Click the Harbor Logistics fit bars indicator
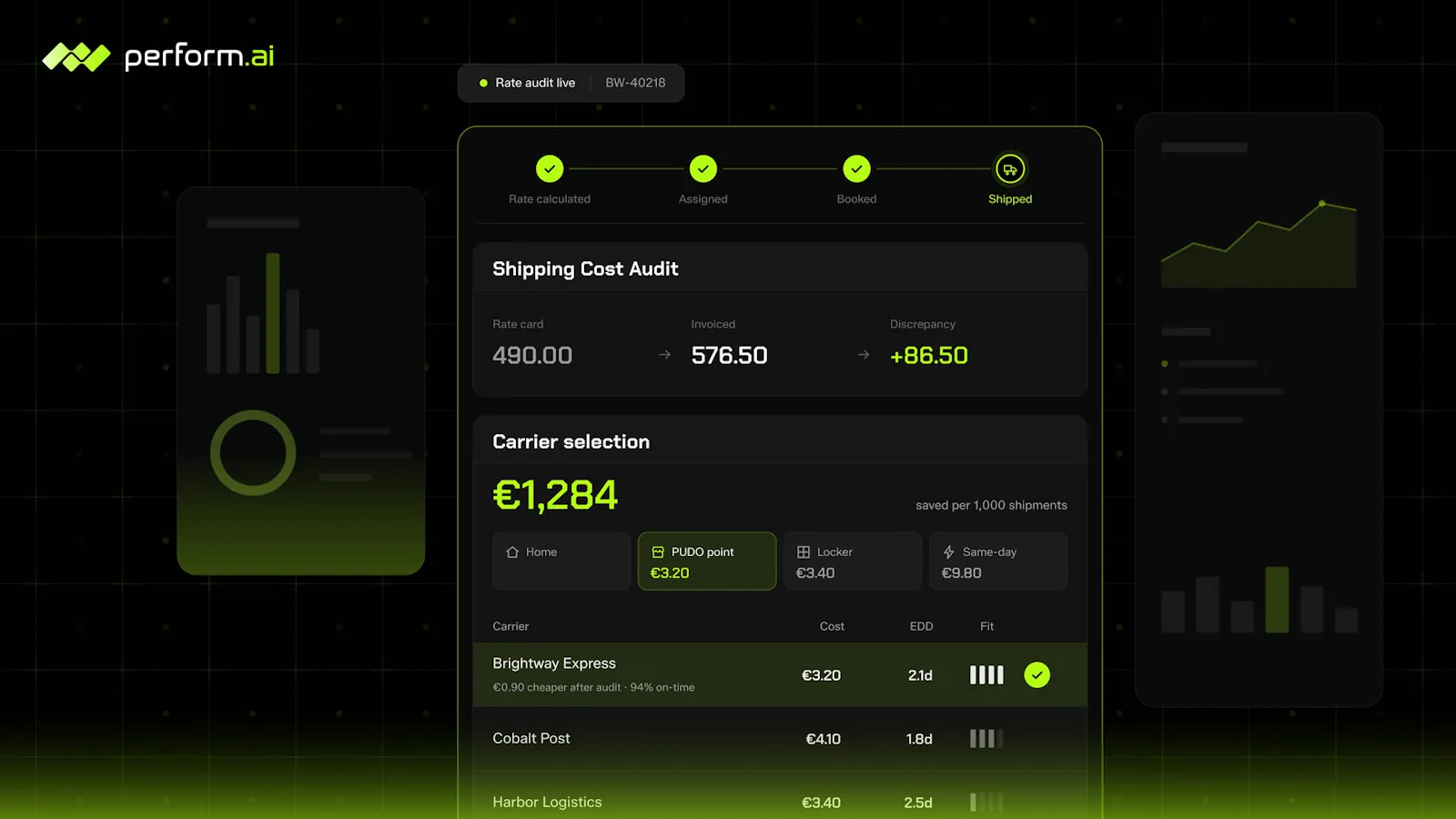The image size is (1456, 819). [x=986, y=803]
